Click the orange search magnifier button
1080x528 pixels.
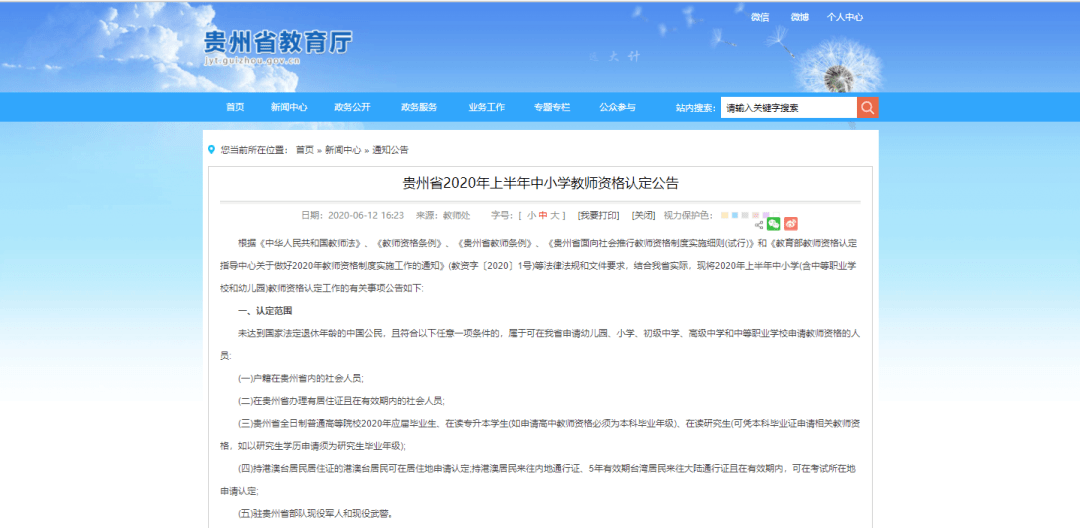868,107
